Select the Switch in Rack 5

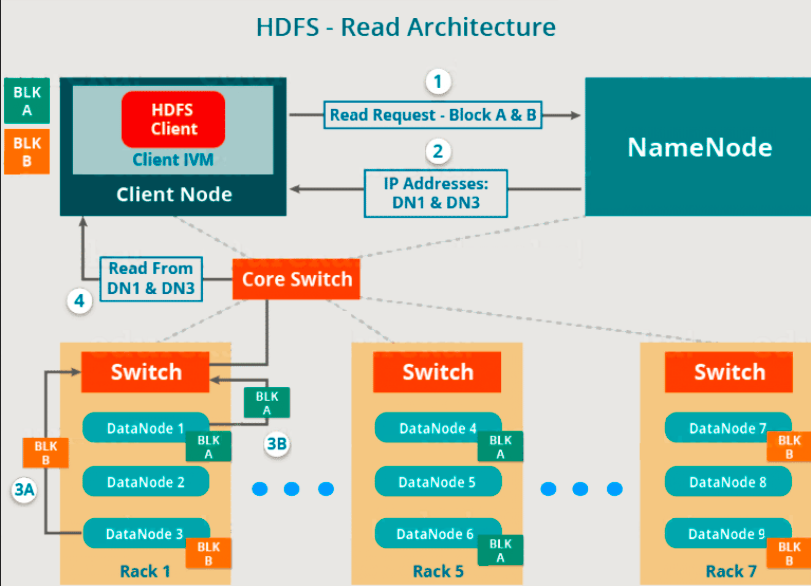(437, 372)
